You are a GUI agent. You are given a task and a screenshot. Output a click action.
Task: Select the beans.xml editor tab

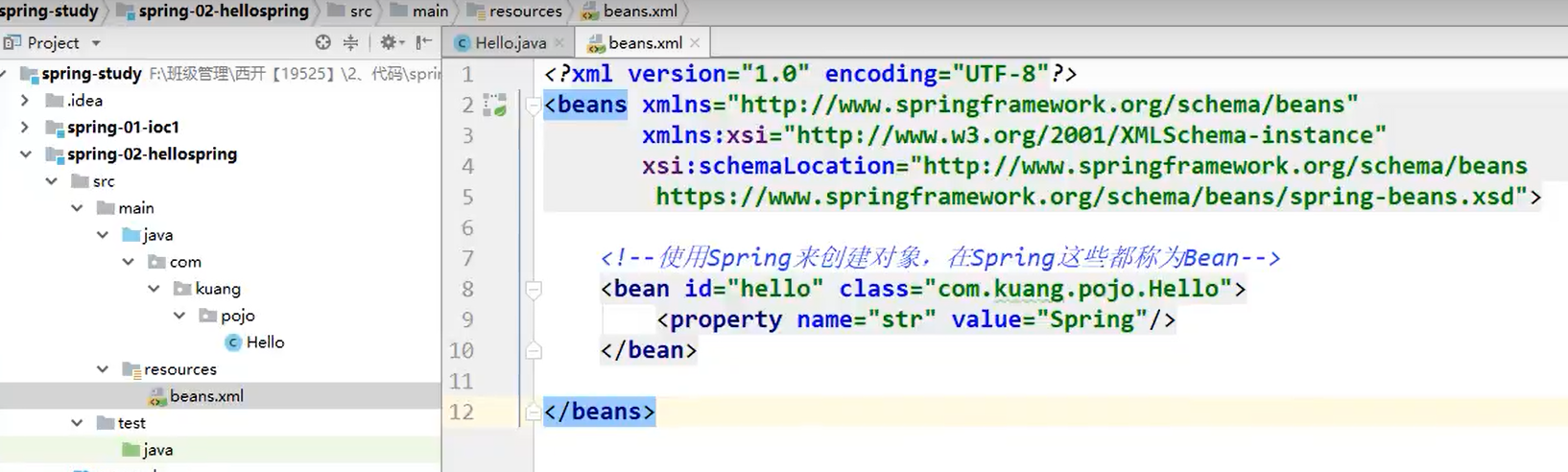(644, 42)
